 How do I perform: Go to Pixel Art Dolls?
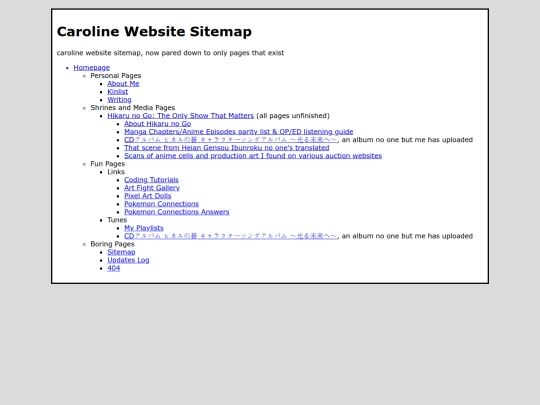[x=148, y=196]
